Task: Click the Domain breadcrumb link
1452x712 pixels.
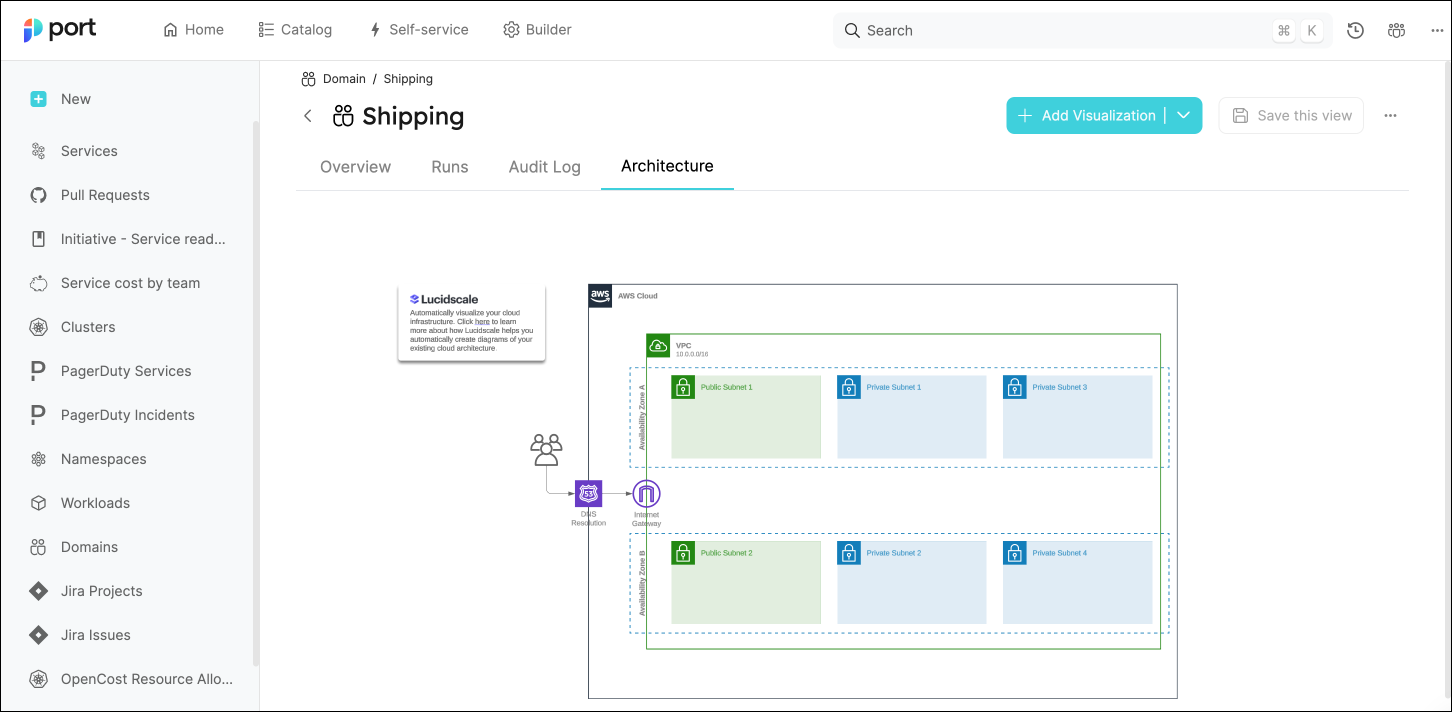Action: click(x=343, y=79)
